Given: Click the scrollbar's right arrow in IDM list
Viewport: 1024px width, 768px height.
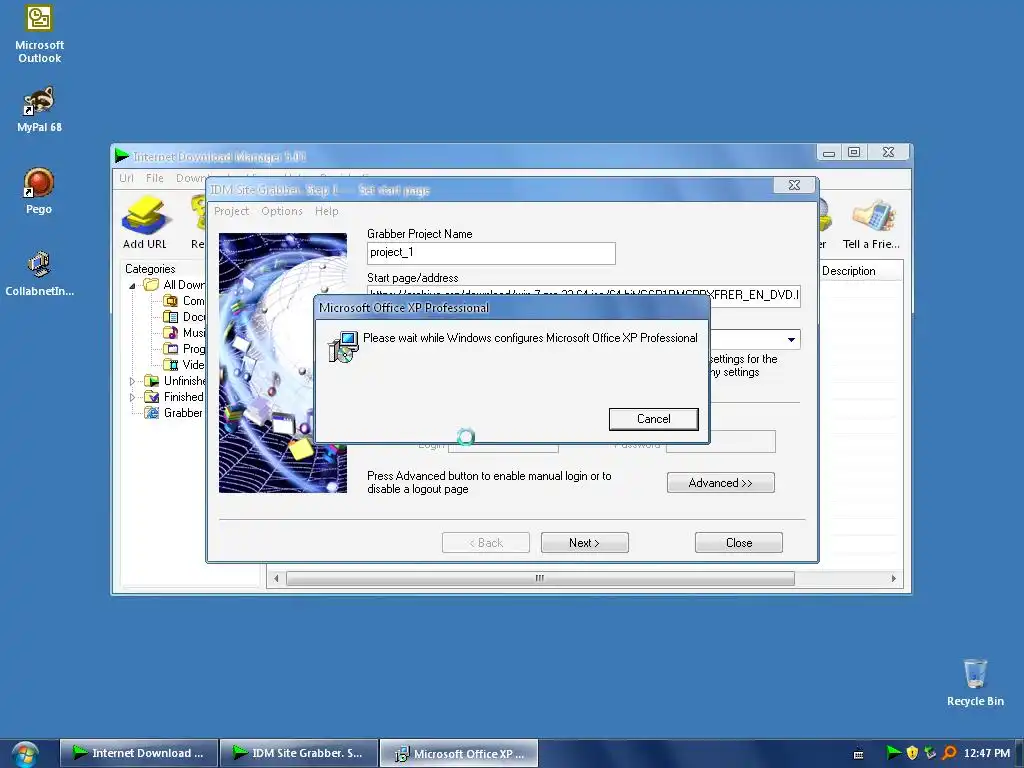Looking at the screenshot, I should tap(893, 579).
